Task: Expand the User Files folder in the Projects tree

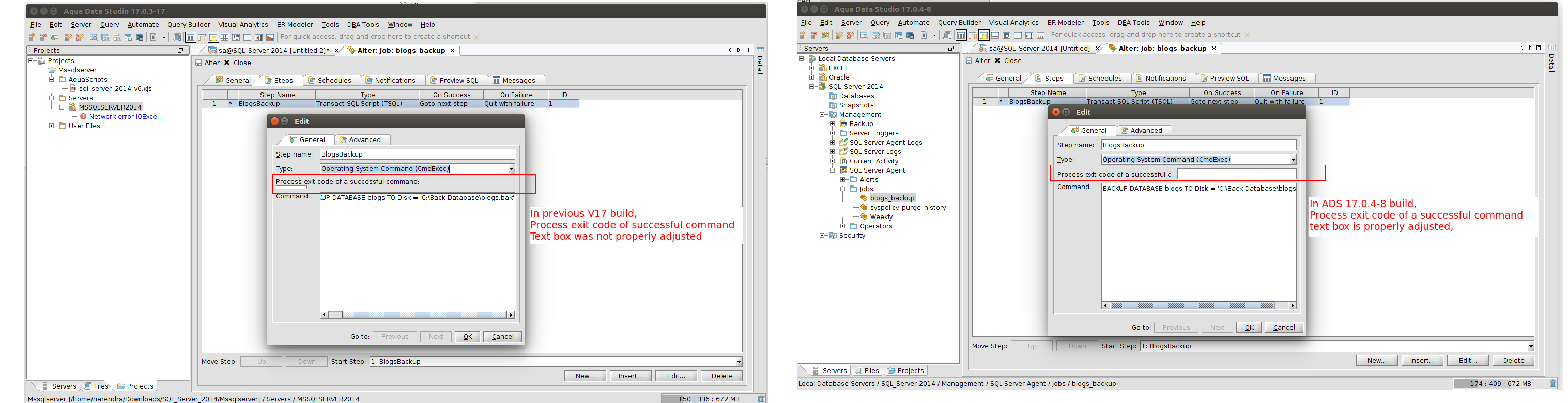Action: click(52, 126)
